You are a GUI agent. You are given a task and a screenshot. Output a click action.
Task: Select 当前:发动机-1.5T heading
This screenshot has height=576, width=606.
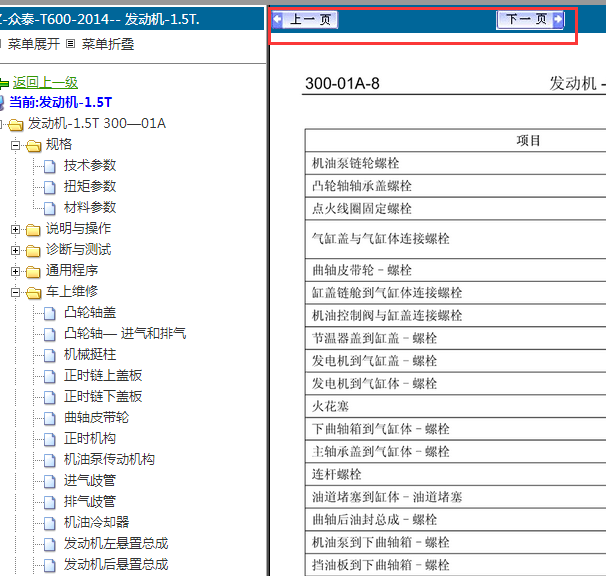(61, 102)
